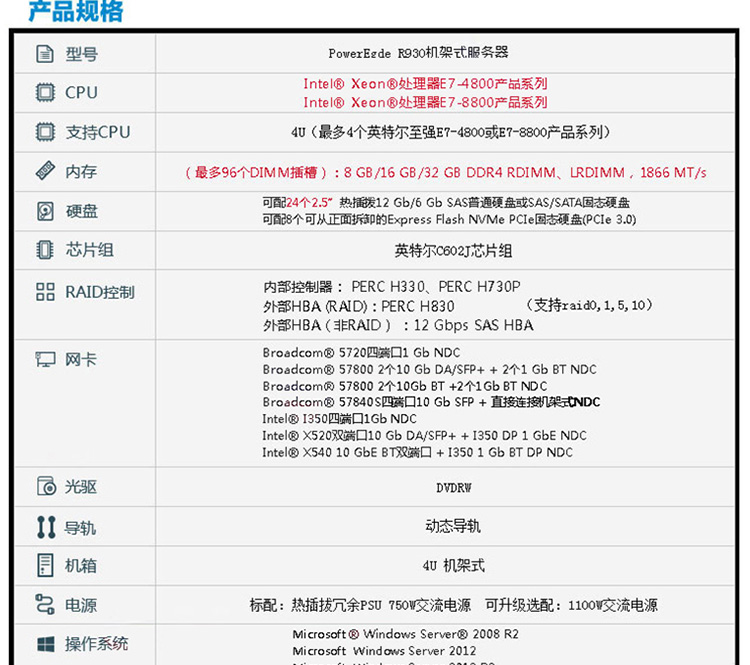Click Microsoft Windows Server 2012 line

tap(384, 651)
